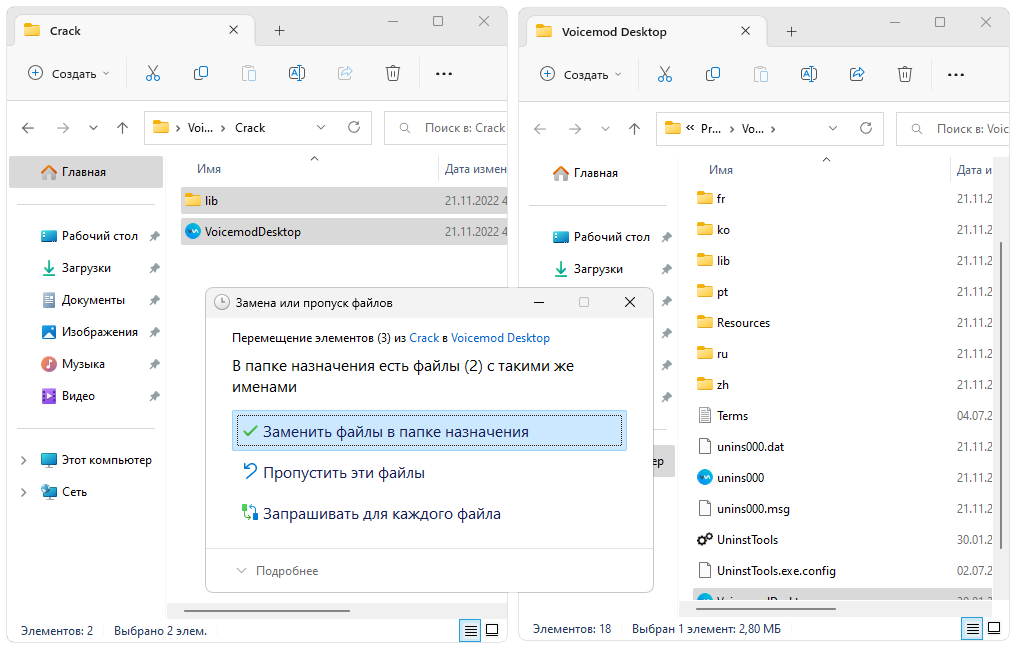Click Voicemod Desktop link in dialog
1018x648 pixels.
pos(500,338)
